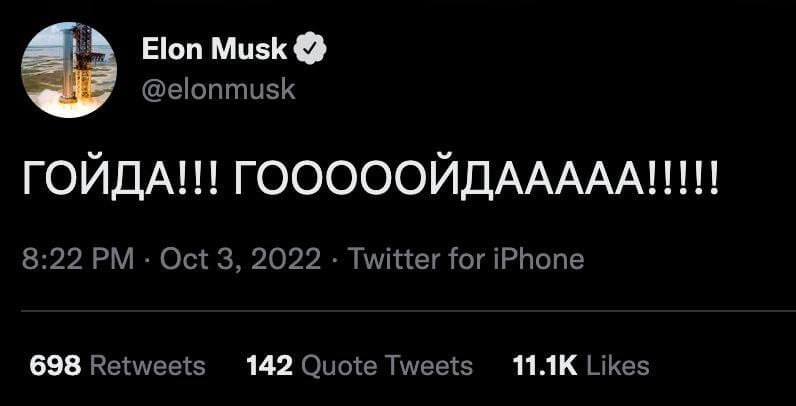Click the @elonmusk handle
Image resolution: width=796 pixels, height=406 pixels.
click(218, 89)
